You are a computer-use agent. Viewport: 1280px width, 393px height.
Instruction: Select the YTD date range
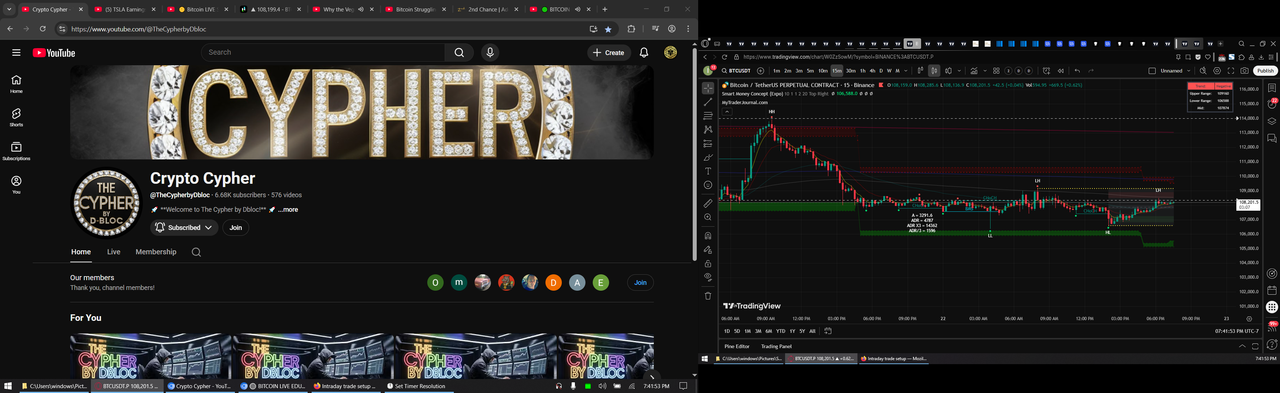click(780, 331)
